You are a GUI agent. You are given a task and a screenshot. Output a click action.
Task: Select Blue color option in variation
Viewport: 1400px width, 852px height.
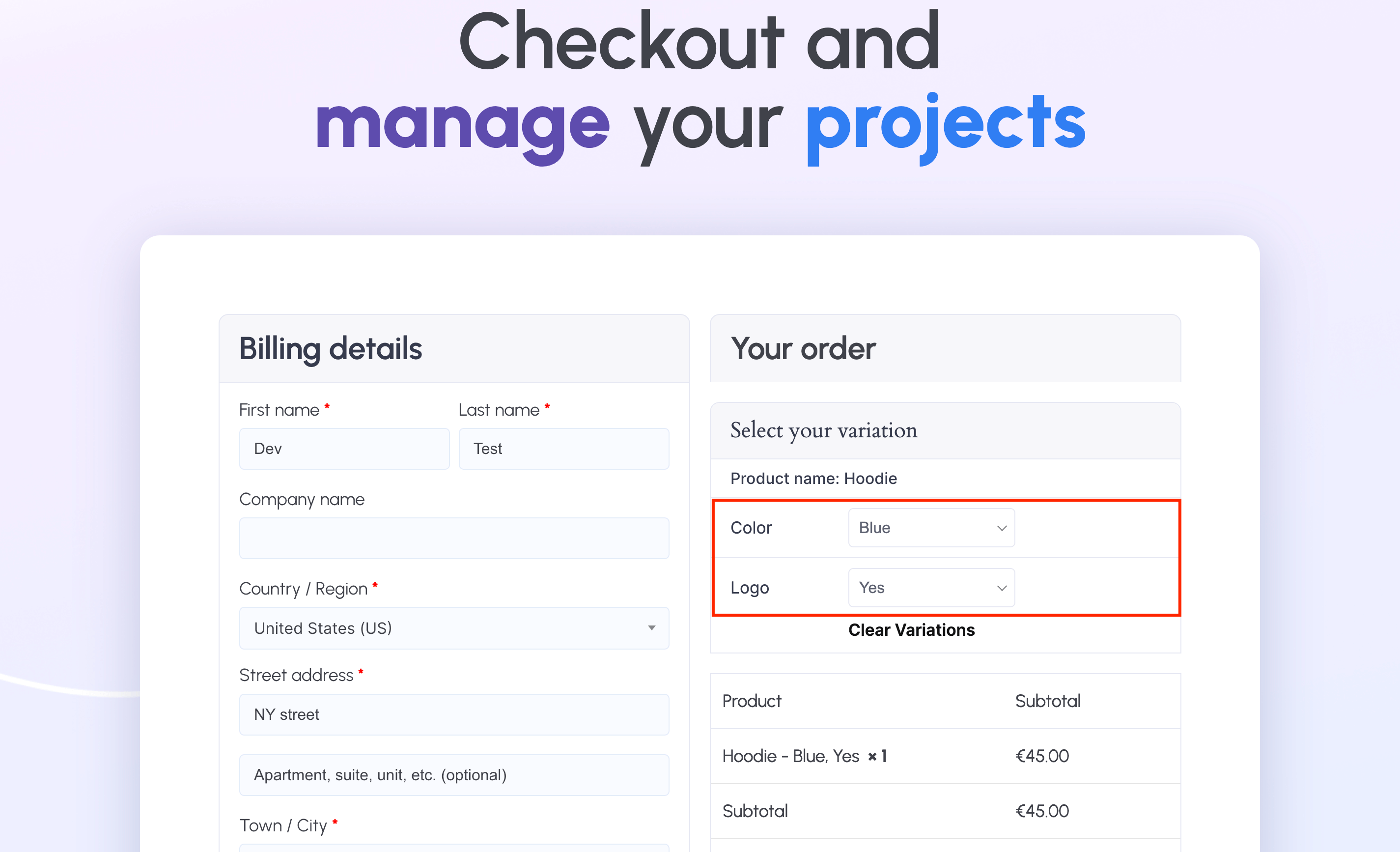point(928,527)
